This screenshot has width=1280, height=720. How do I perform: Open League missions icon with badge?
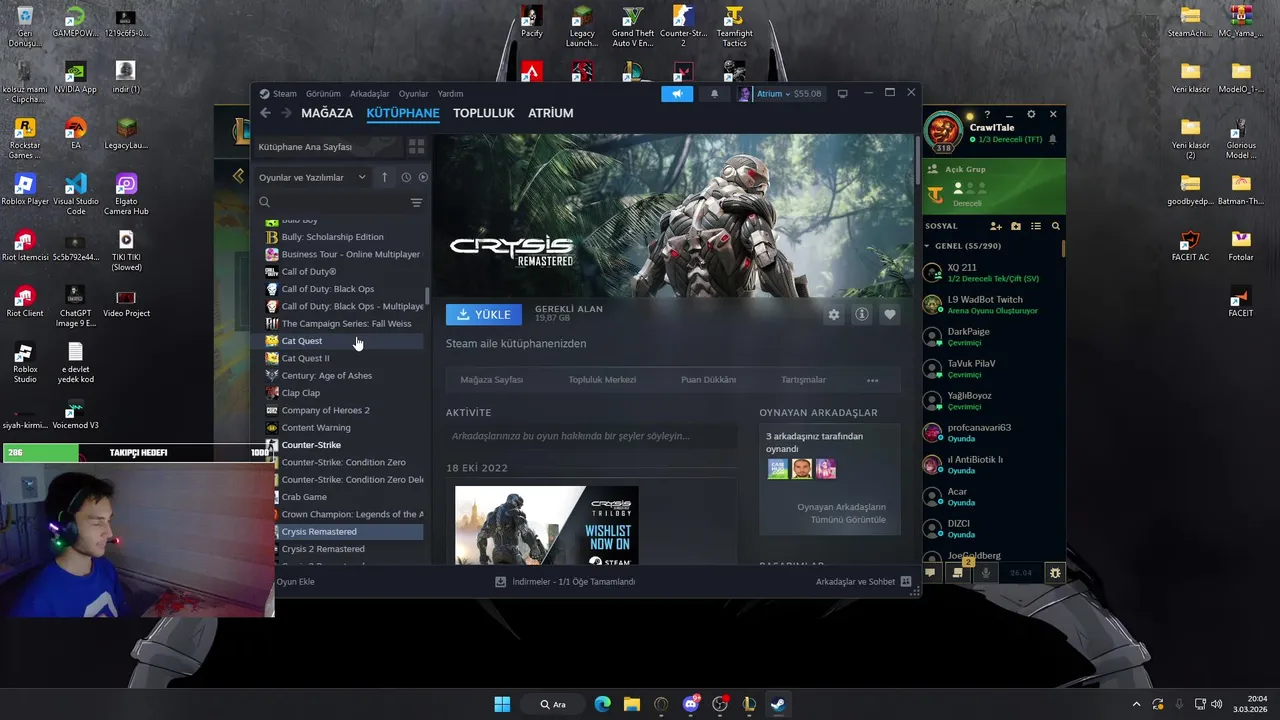pos(958,572)
